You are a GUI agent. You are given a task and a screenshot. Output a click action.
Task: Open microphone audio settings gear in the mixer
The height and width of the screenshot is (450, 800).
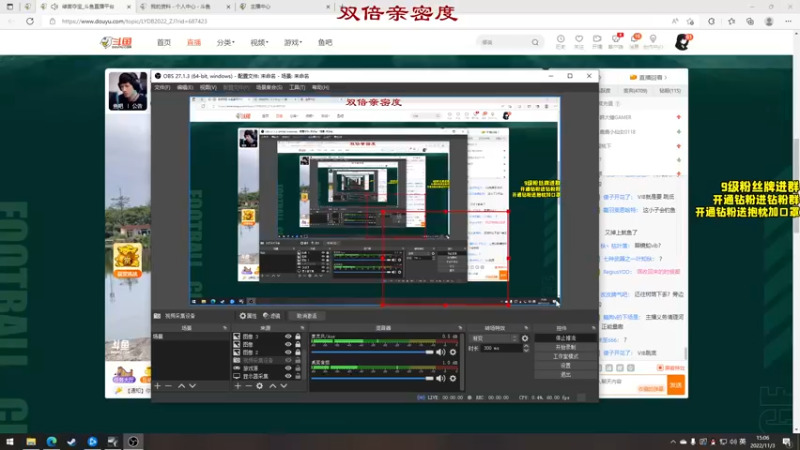[453, 352]
